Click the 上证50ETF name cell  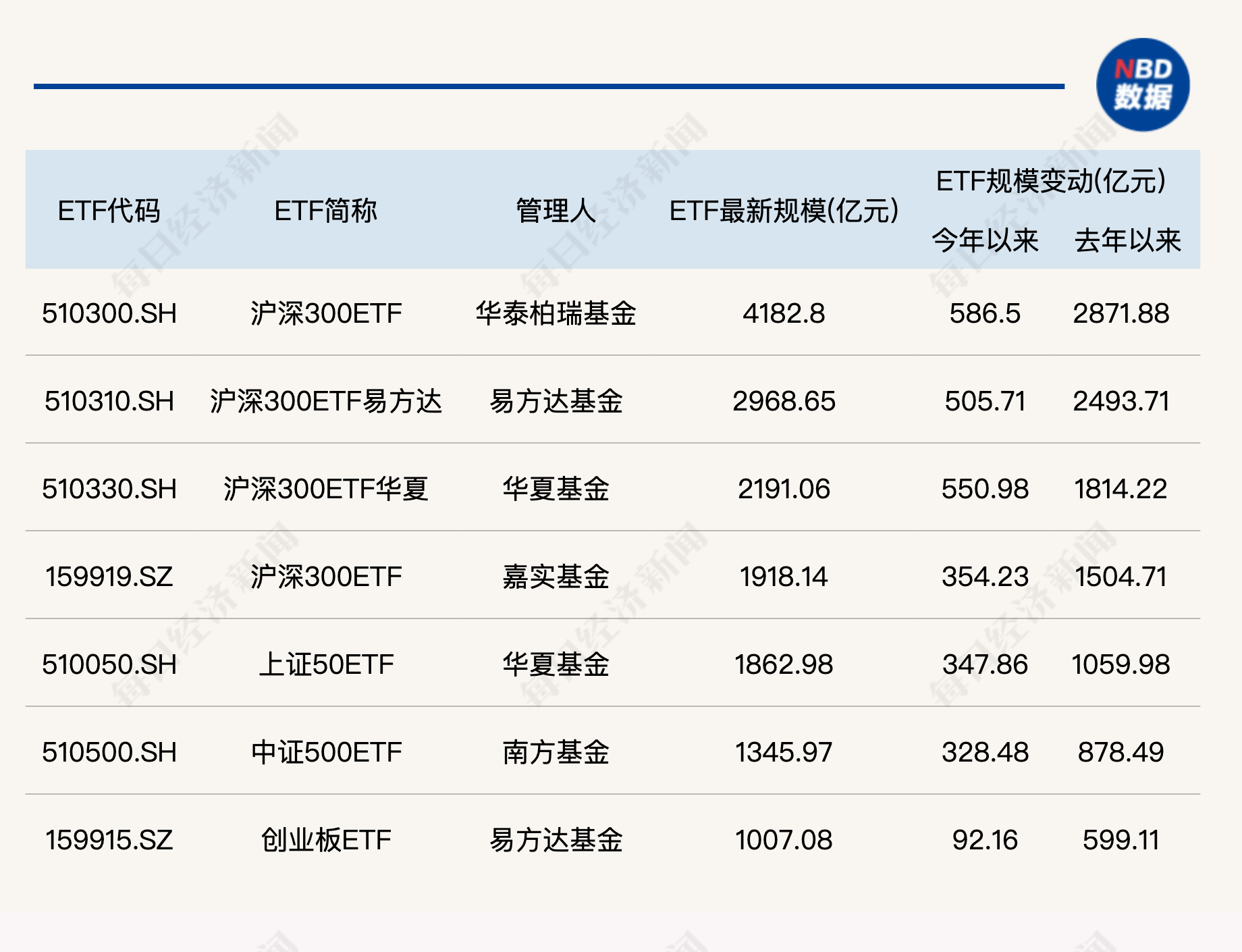click(325, 664)
